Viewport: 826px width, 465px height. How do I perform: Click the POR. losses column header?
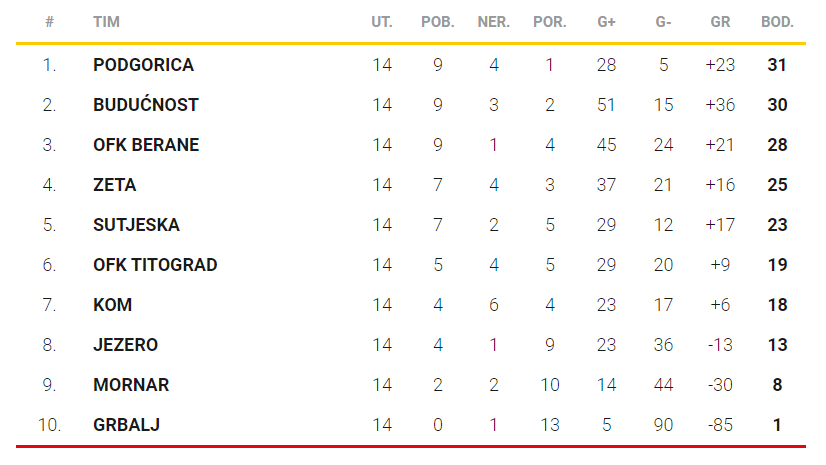click(x=549, y=22)
